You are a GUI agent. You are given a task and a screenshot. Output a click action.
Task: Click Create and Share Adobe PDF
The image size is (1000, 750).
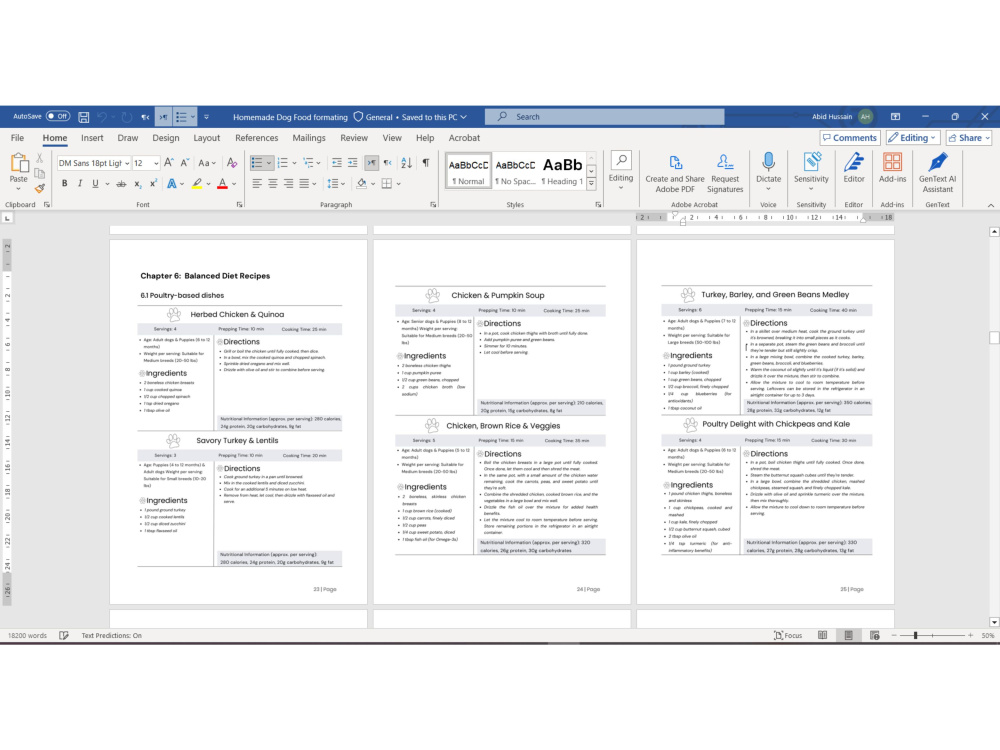point(675,173)
